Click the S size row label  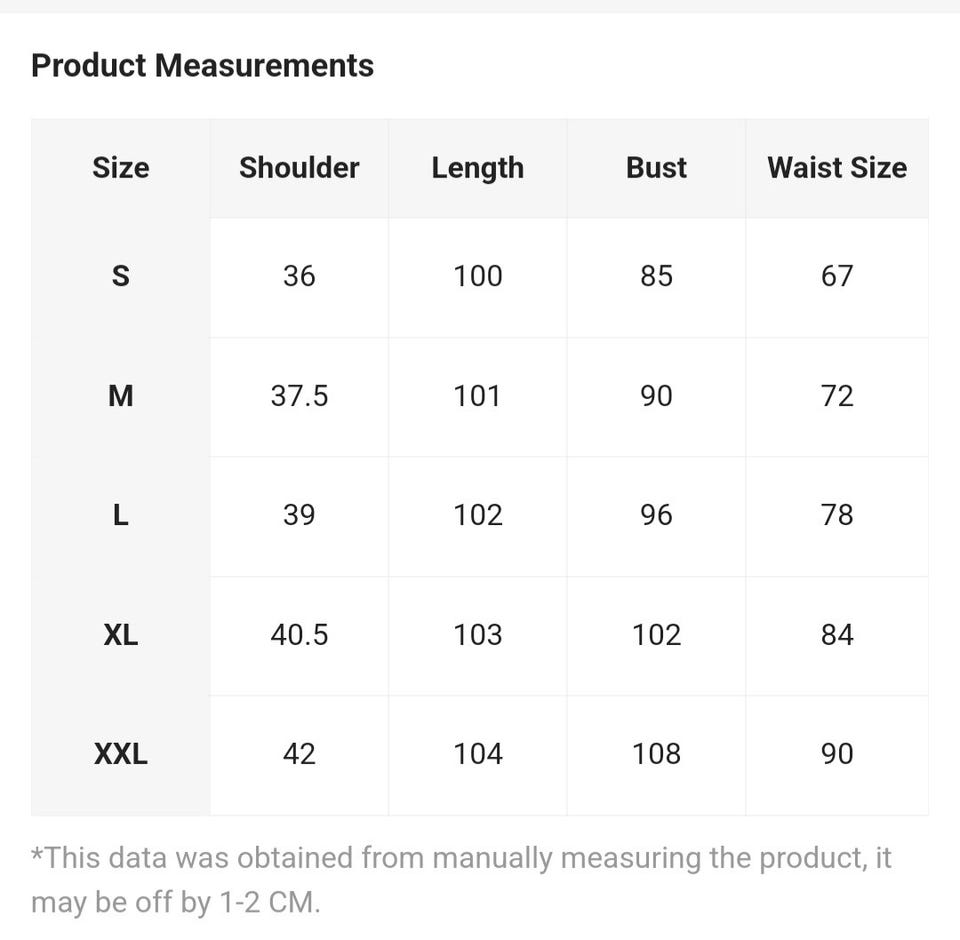120,276
